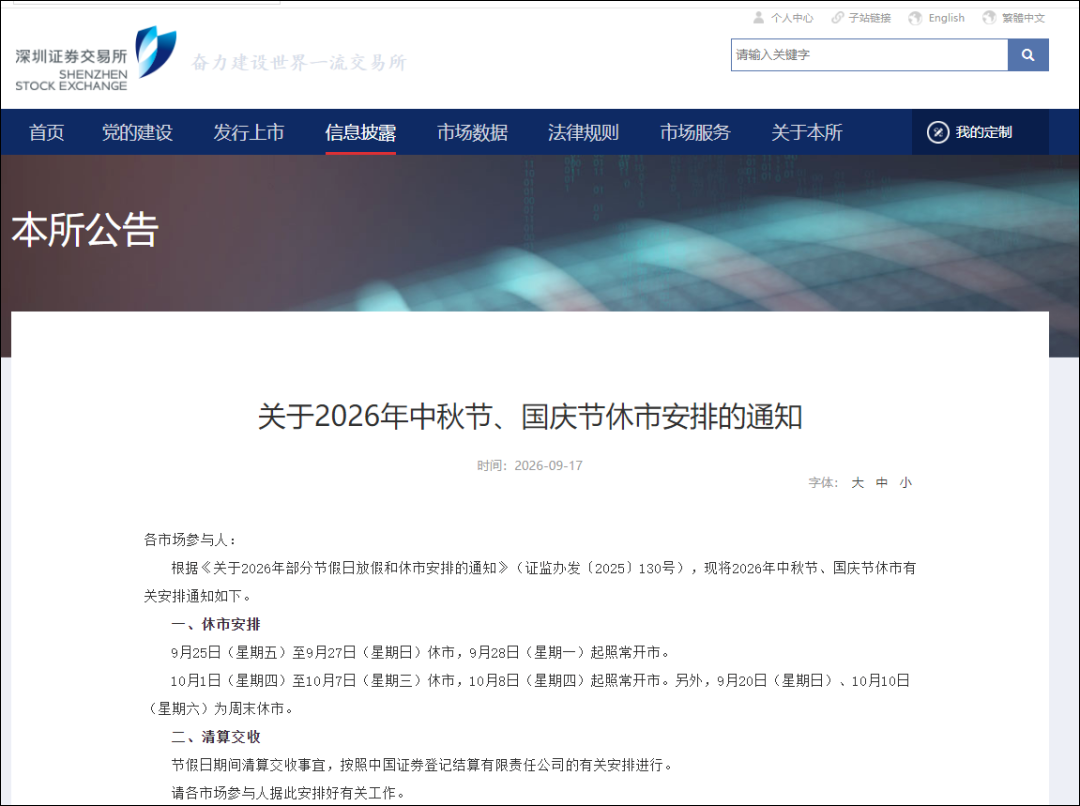Click the line 请各市场参与人据此安排好有关工作

tap(288, 793)
